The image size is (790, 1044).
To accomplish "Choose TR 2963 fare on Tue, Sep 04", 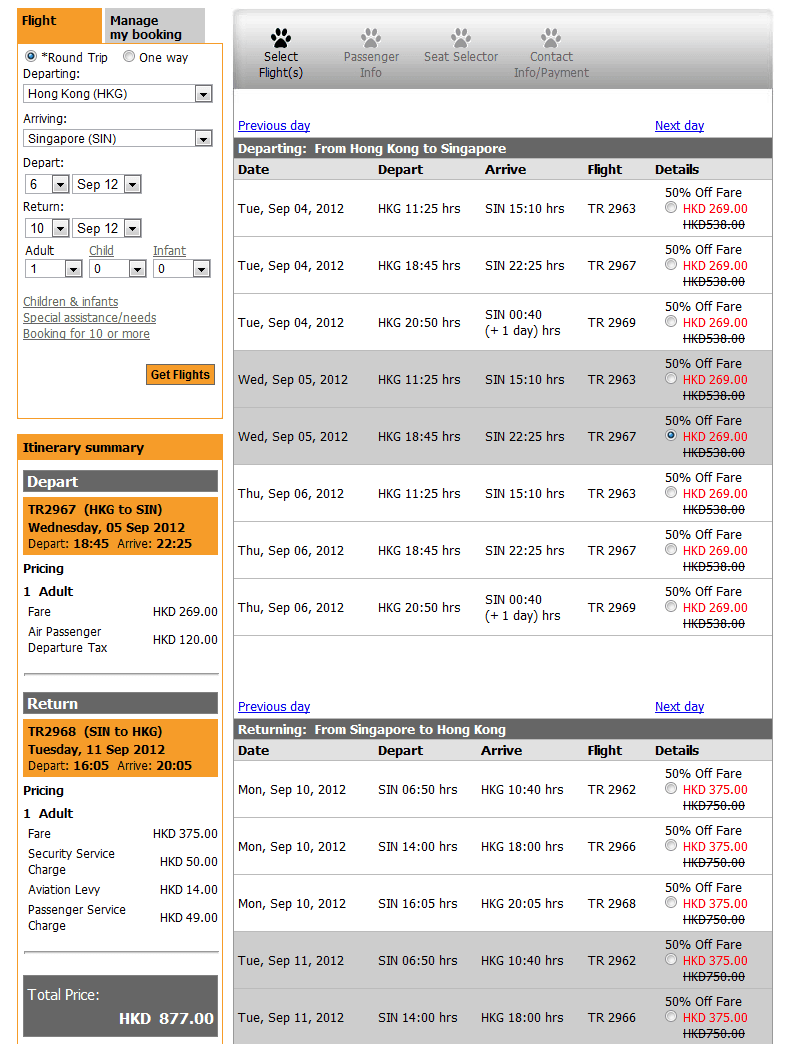I will click(671, 208).
